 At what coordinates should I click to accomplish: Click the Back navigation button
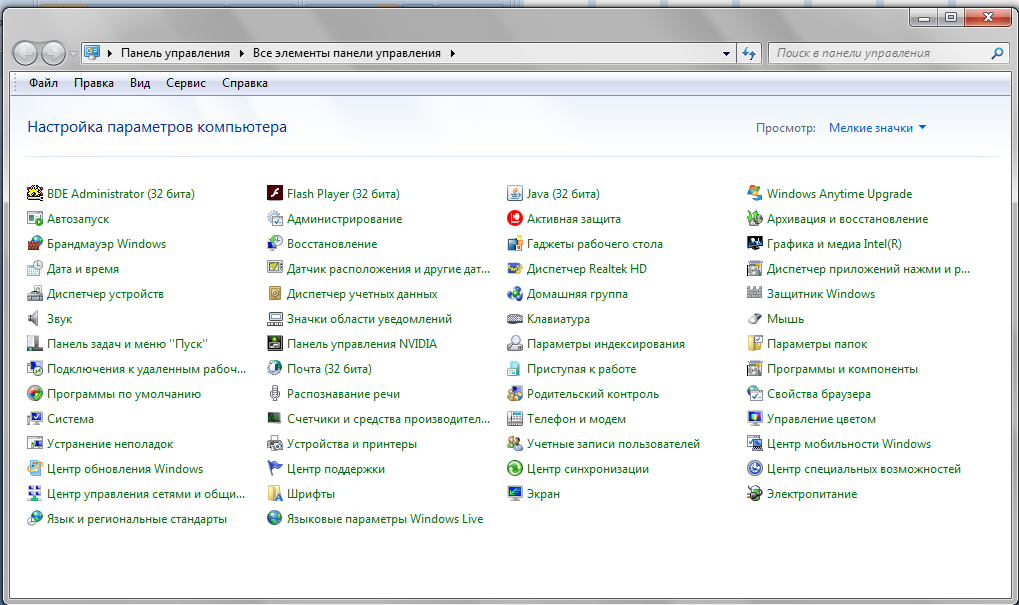25,53
